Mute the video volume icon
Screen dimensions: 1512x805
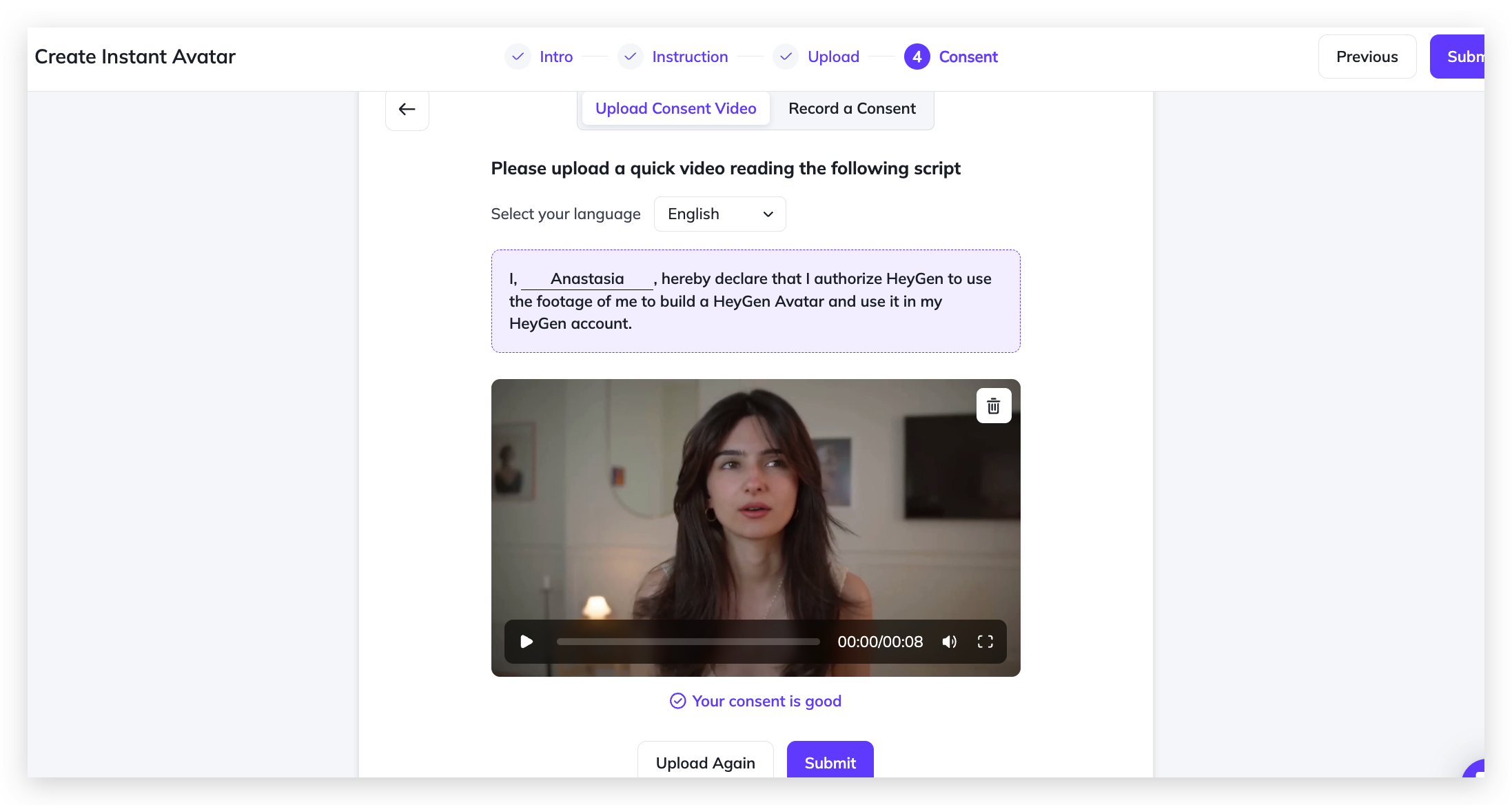(949, 642)
